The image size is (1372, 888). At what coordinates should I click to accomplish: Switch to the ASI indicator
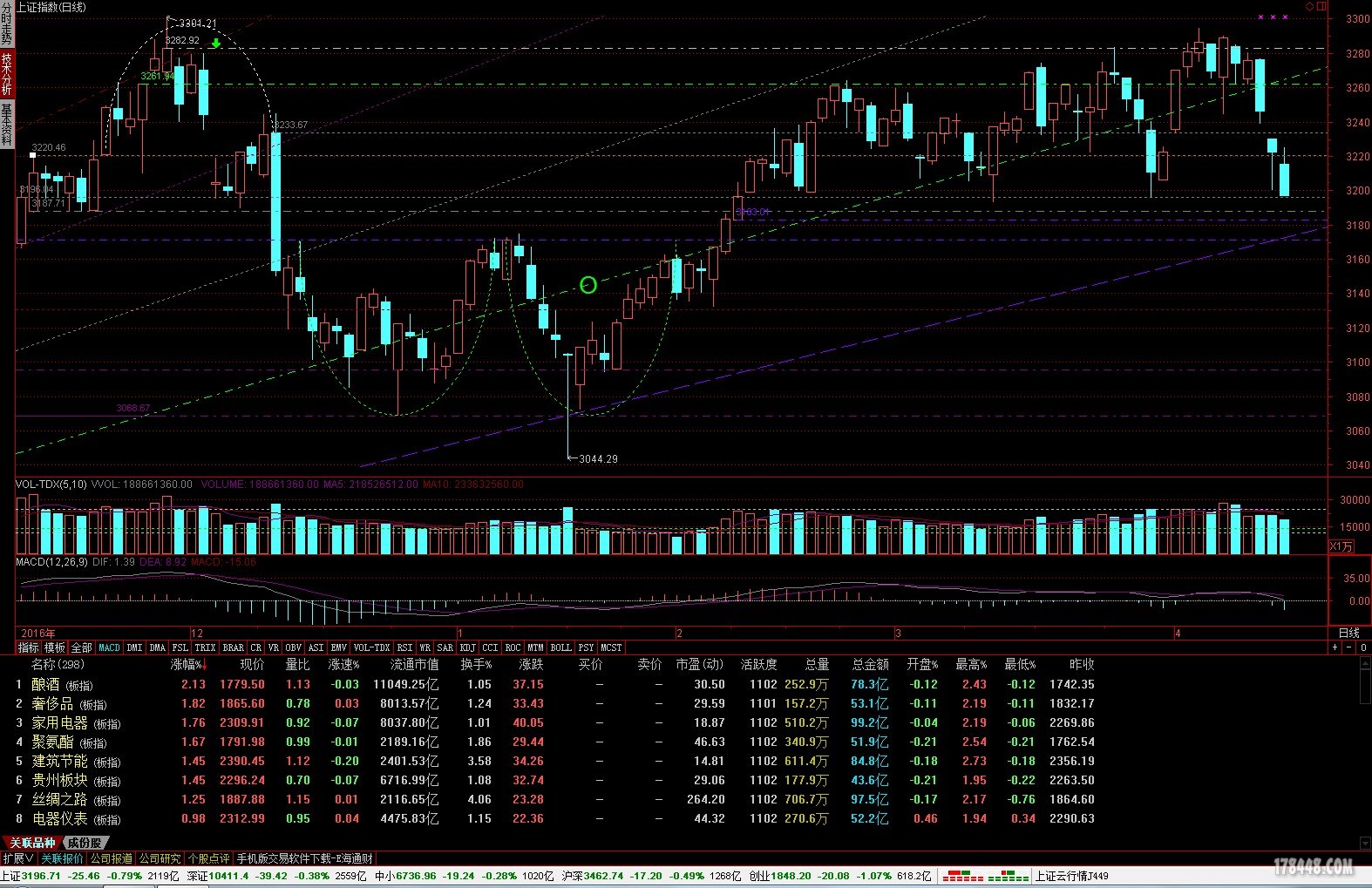pos(316,647)
